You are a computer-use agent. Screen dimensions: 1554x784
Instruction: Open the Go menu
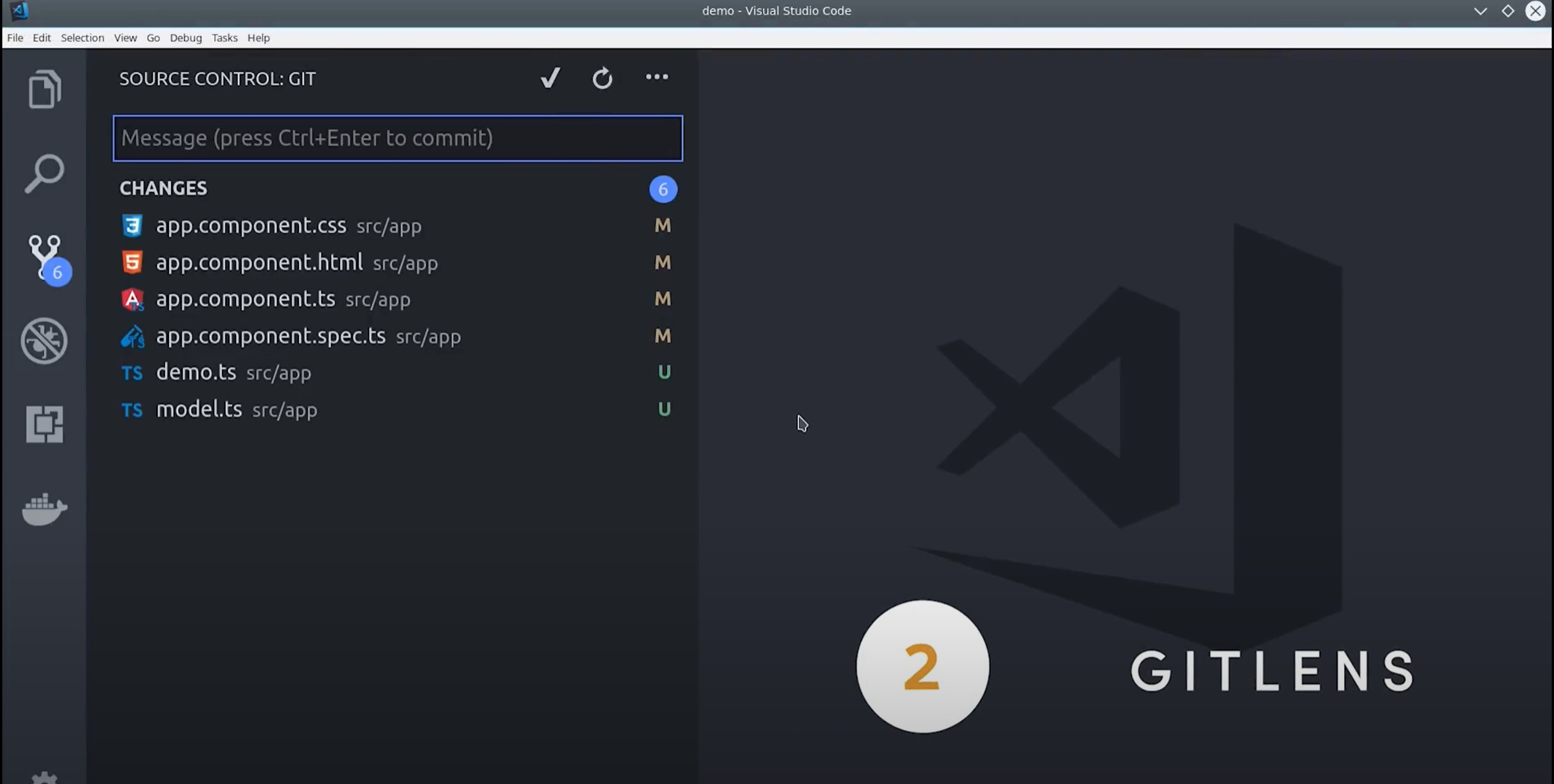(x=153, y=37)
